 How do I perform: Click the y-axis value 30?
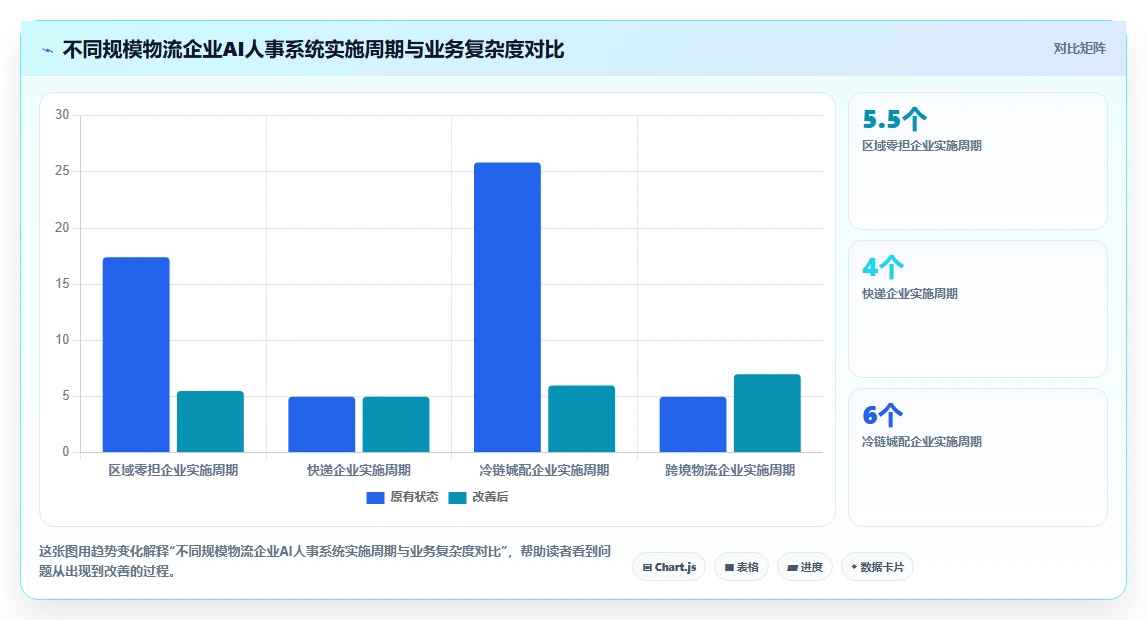(62, 115)
